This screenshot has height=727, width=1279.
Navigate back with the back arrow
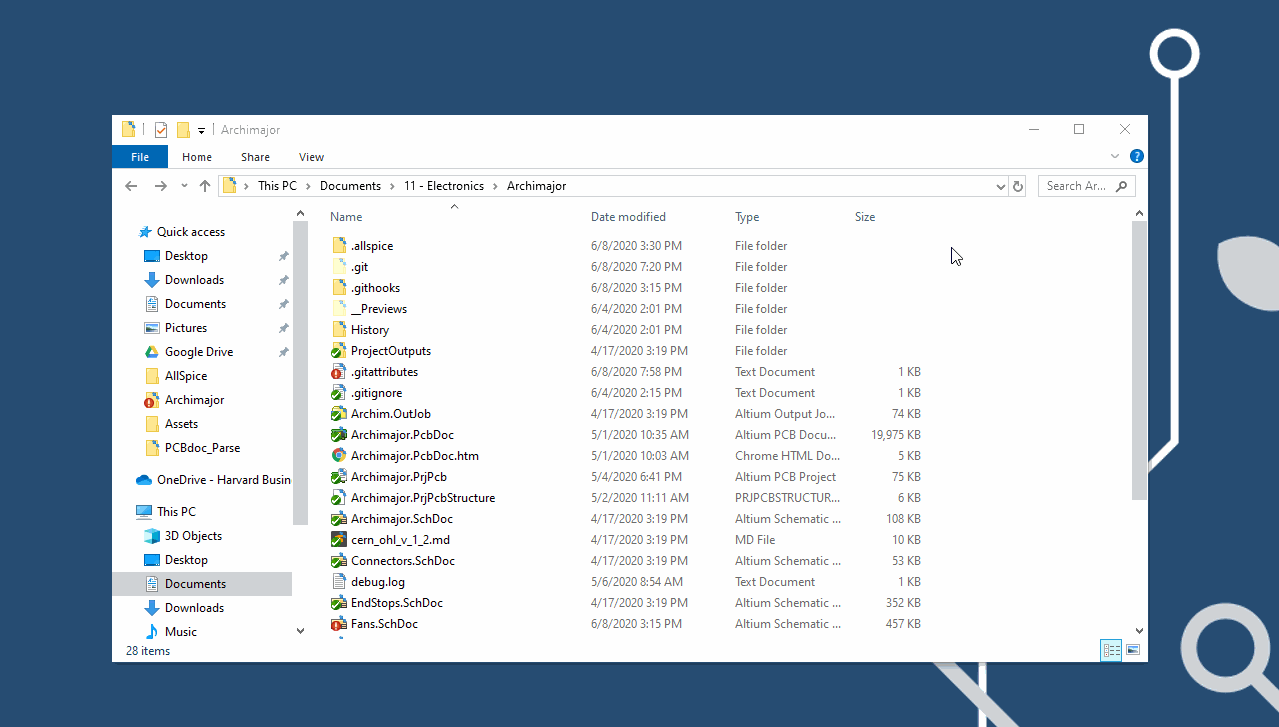point(131,186)
